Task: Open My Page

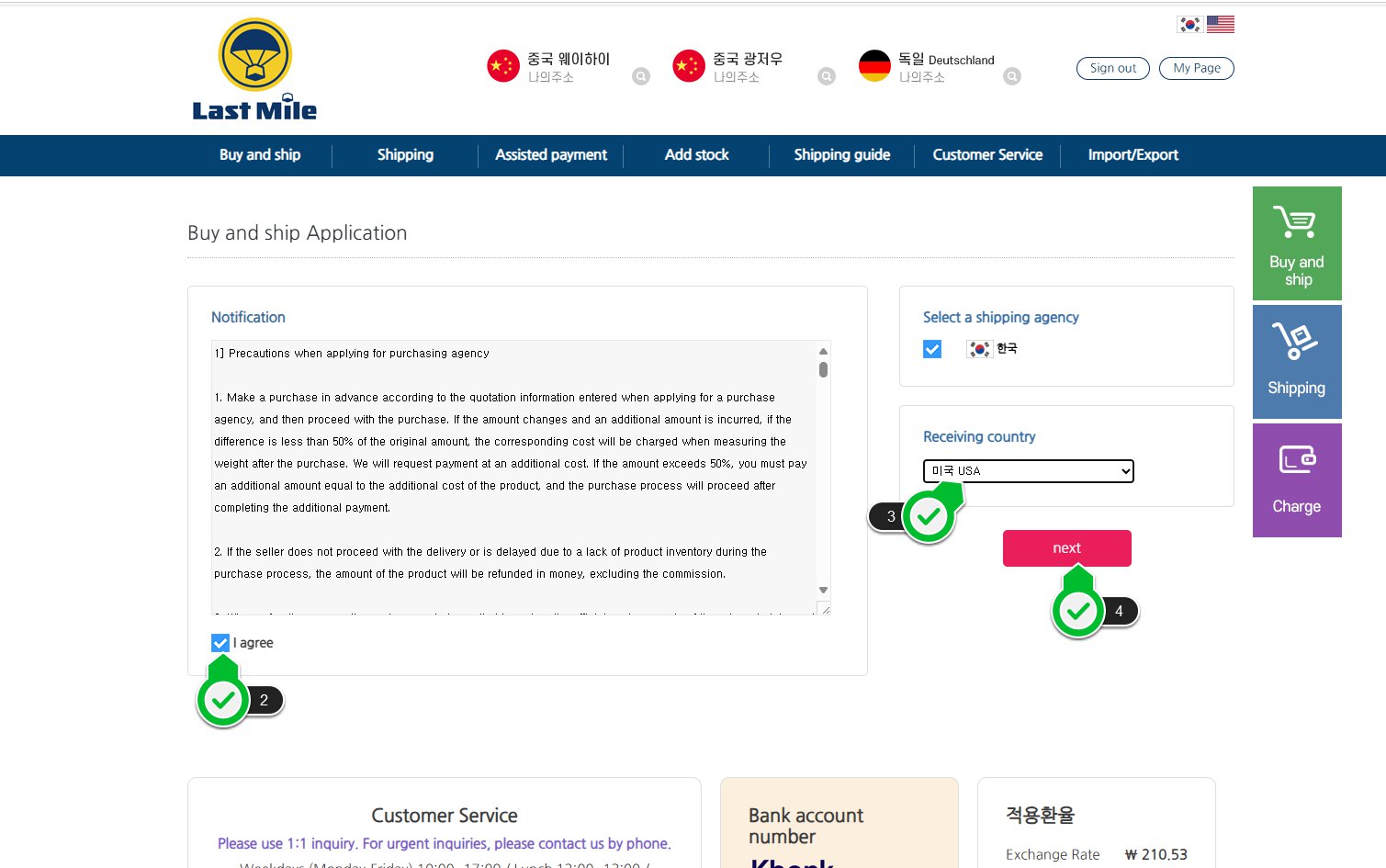Action: pos(1196,68)
